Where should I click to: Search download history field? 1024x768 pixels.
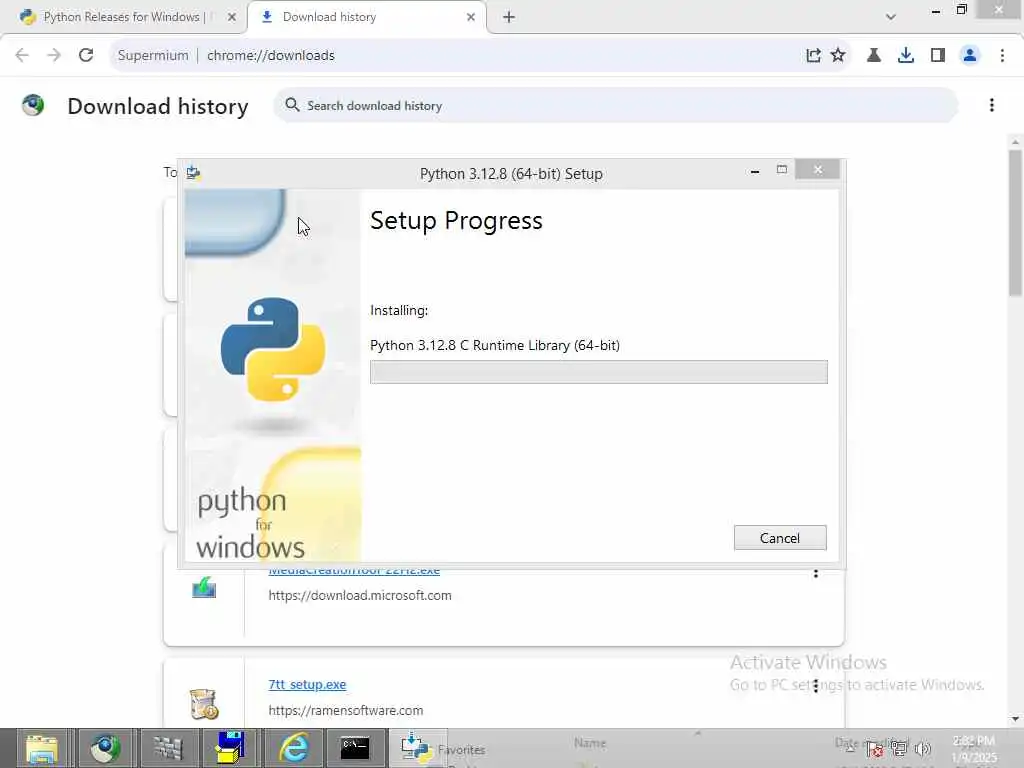point(616,105)
